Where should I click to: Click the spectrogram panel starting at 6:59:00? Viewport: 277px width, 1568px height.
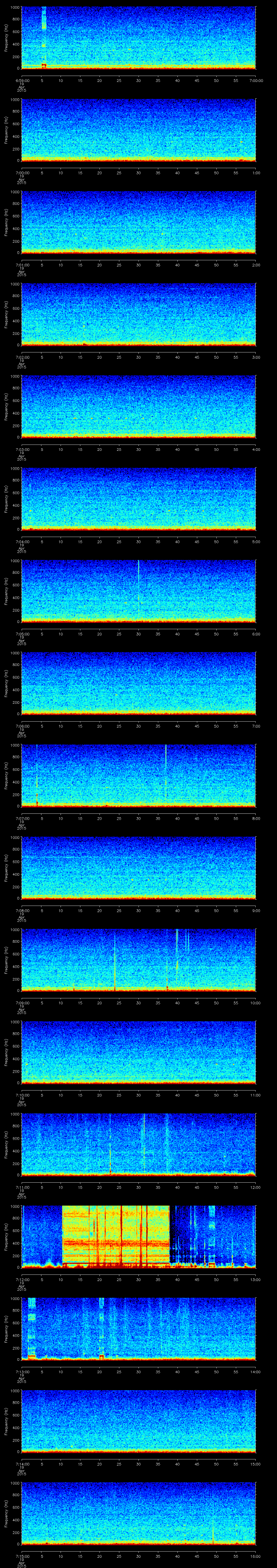click(138, 38)
